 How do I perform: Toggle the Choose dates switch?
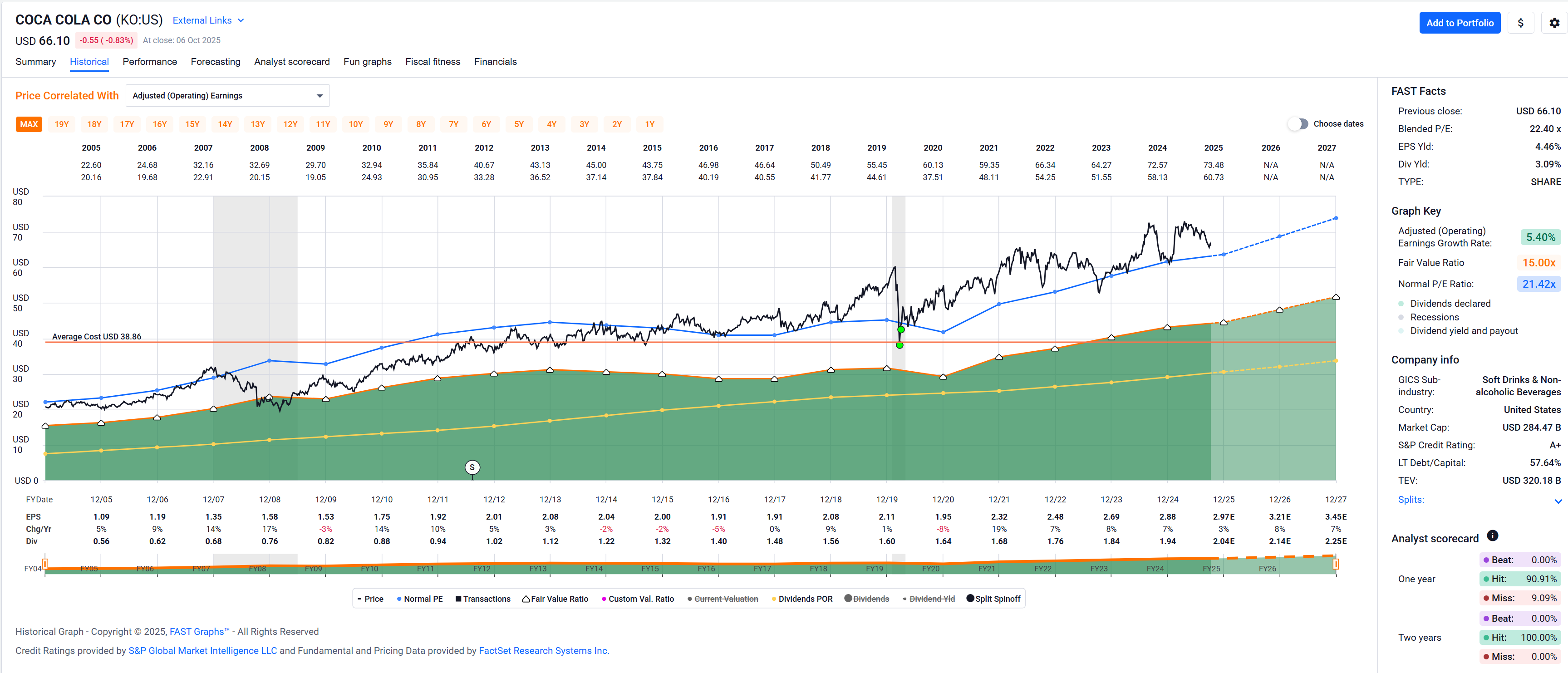point(1298,123)
